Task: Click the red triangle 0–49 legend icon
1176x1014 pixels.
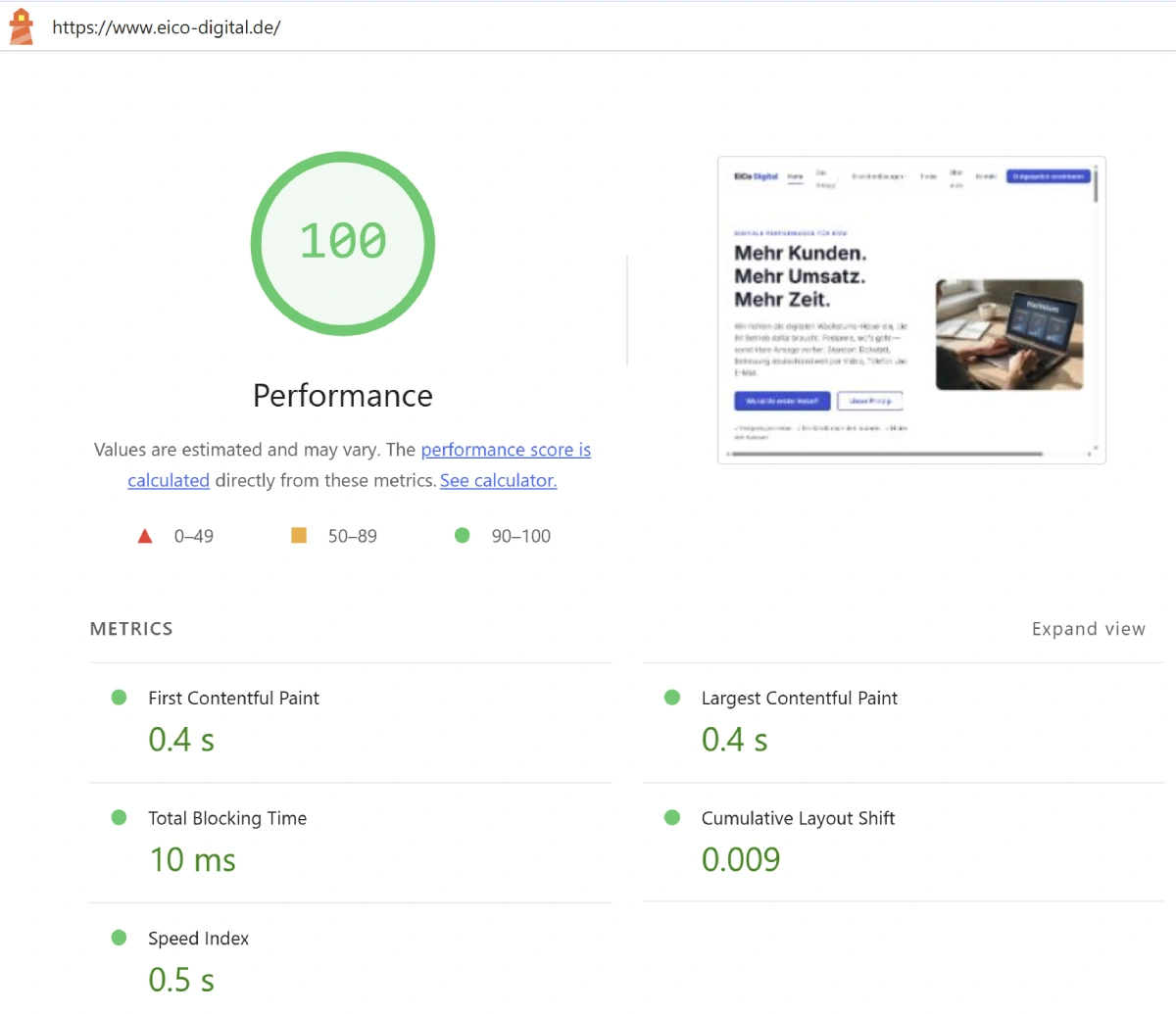Action: tap(145, 536)
